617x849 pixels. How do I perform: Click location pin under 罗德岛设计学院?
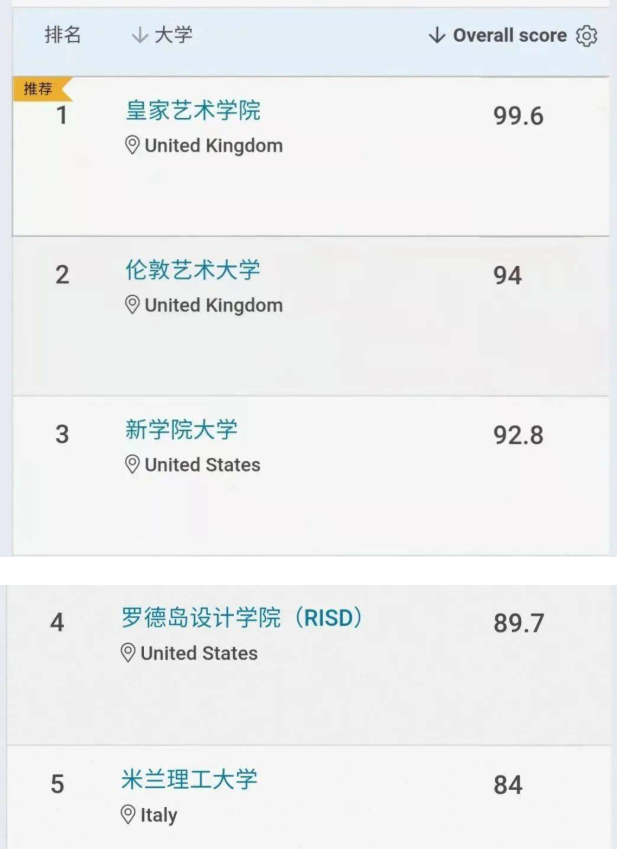(x=128, y=653)
